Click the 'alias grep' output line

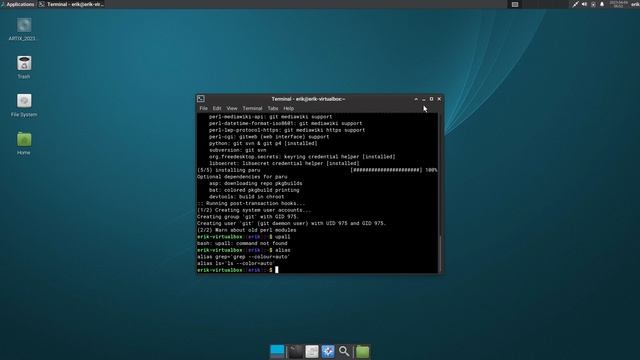pos(243,257)
